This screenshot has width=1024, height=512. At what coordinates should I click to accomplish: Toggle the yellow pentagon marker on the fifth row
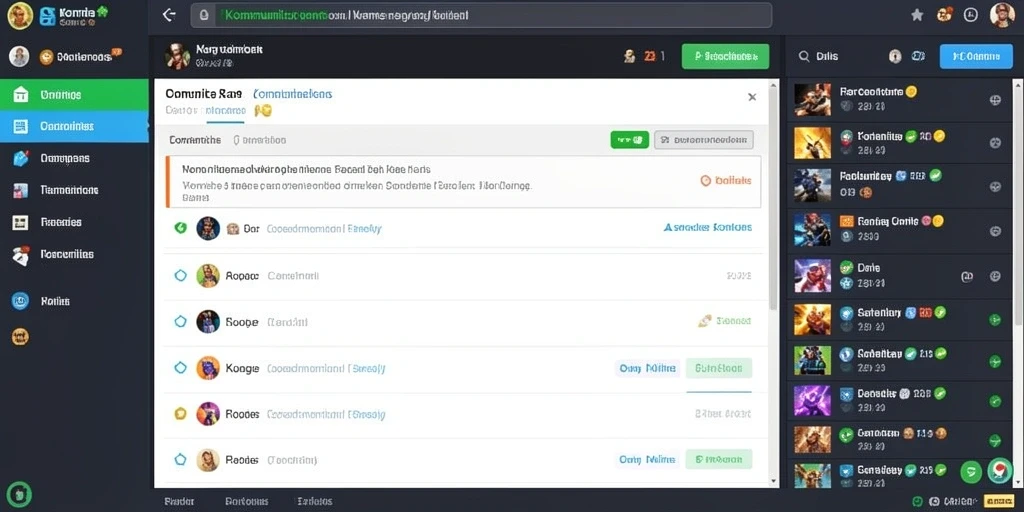pos(181,413)
